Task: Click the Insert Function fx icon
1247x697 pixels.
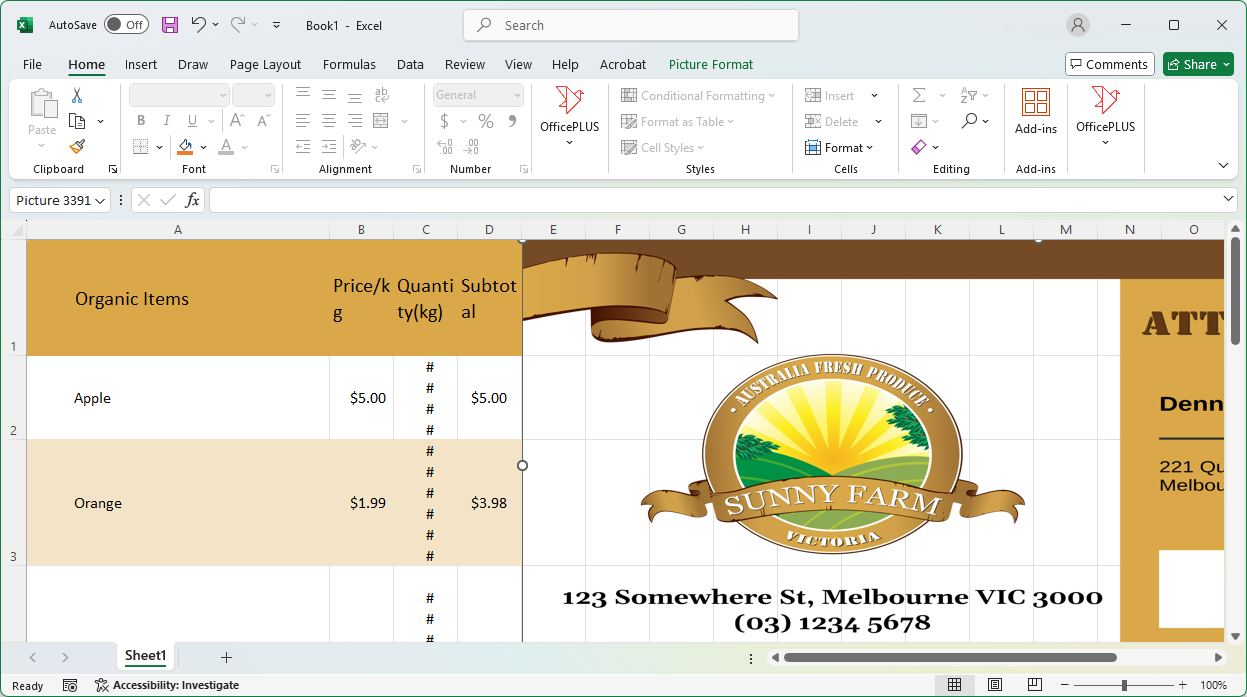Action: tap(193, 200)
